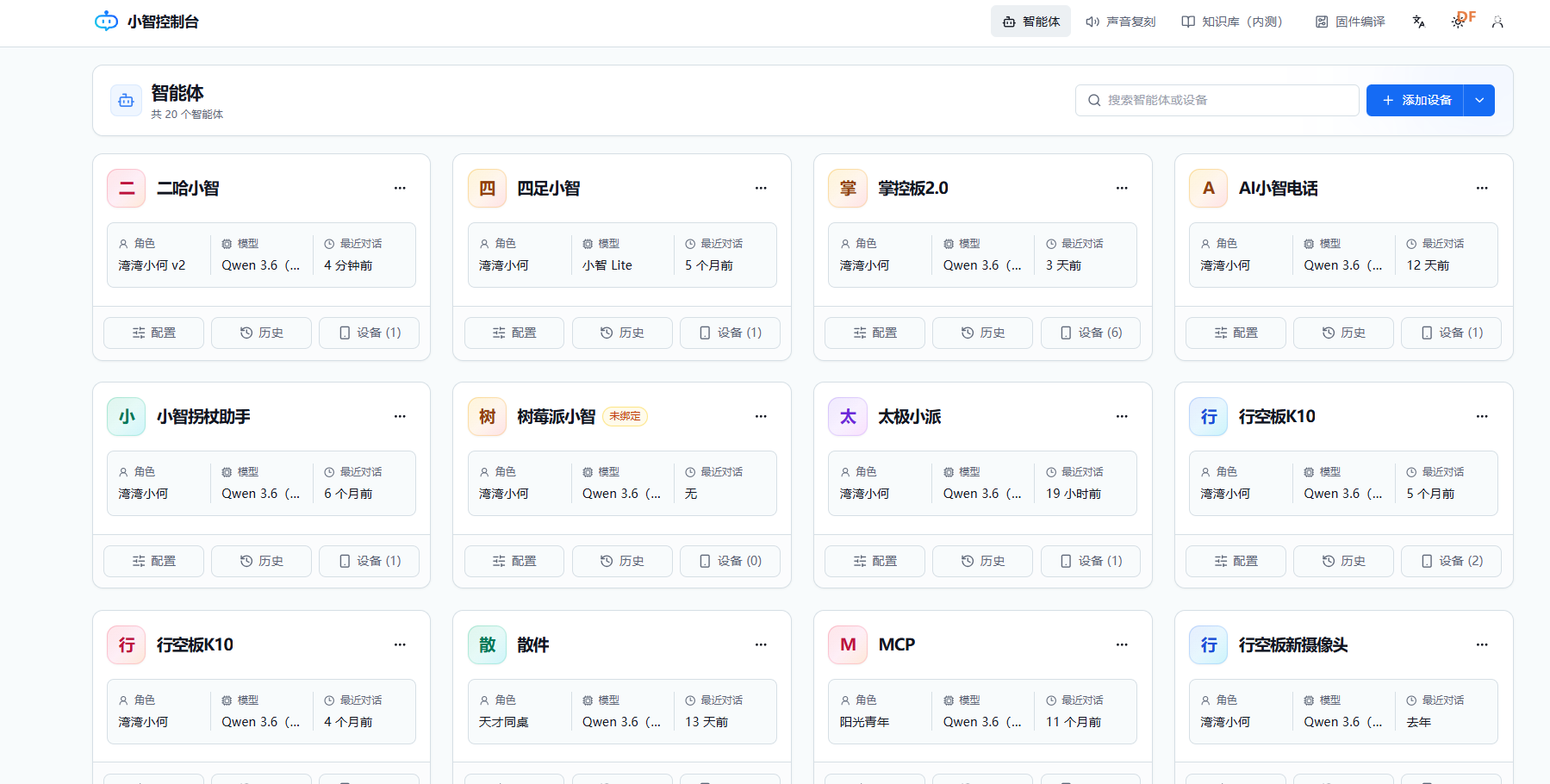Open the user account profile icon
Screen dimensions: 1550x784
(x=1497, y=22)
